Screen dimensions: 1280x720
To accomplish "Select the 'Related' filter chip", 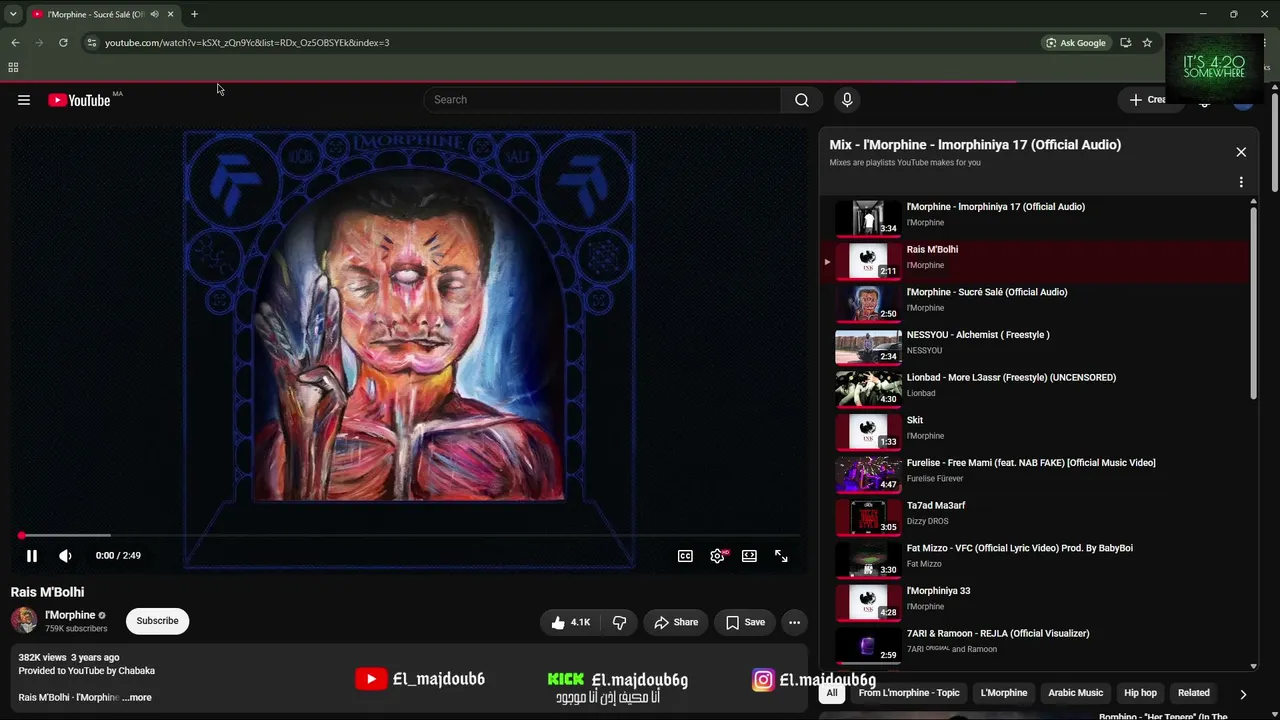I will pyautogui.click(x=1194, y=693).
